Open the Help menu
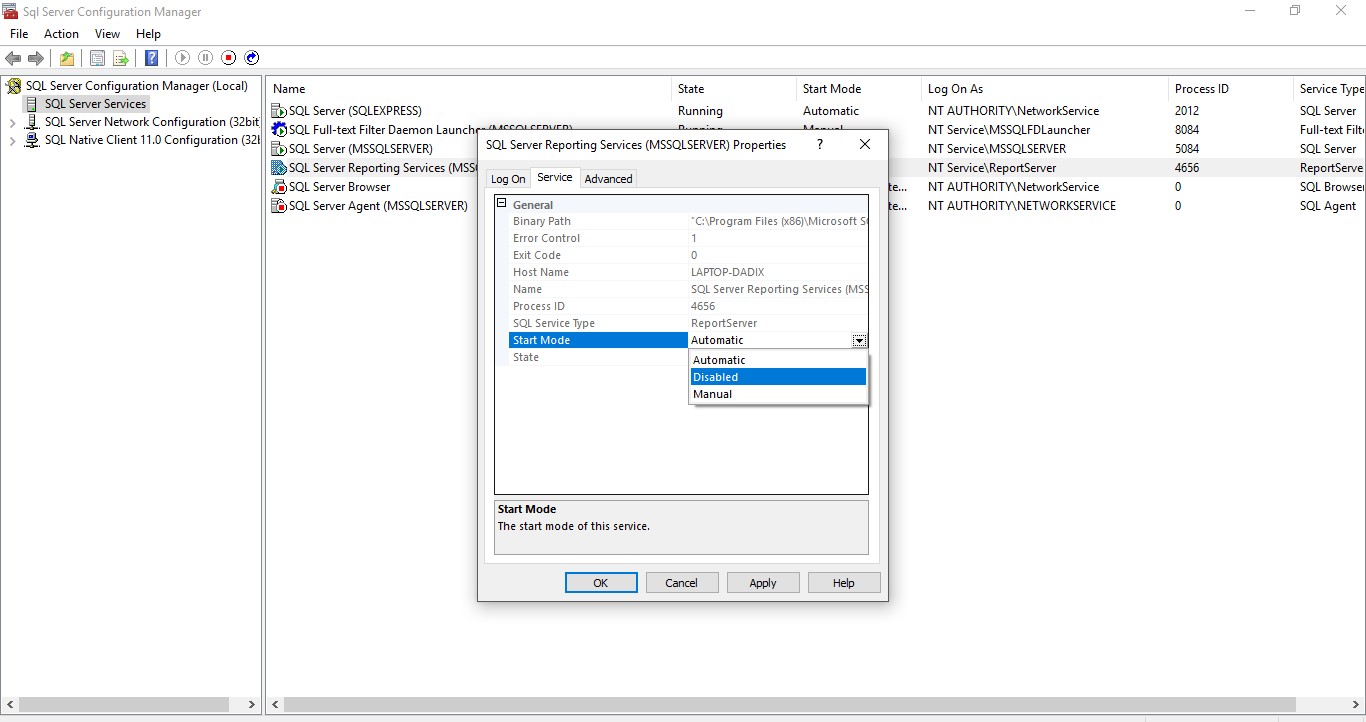 click(x=148, y=34)
